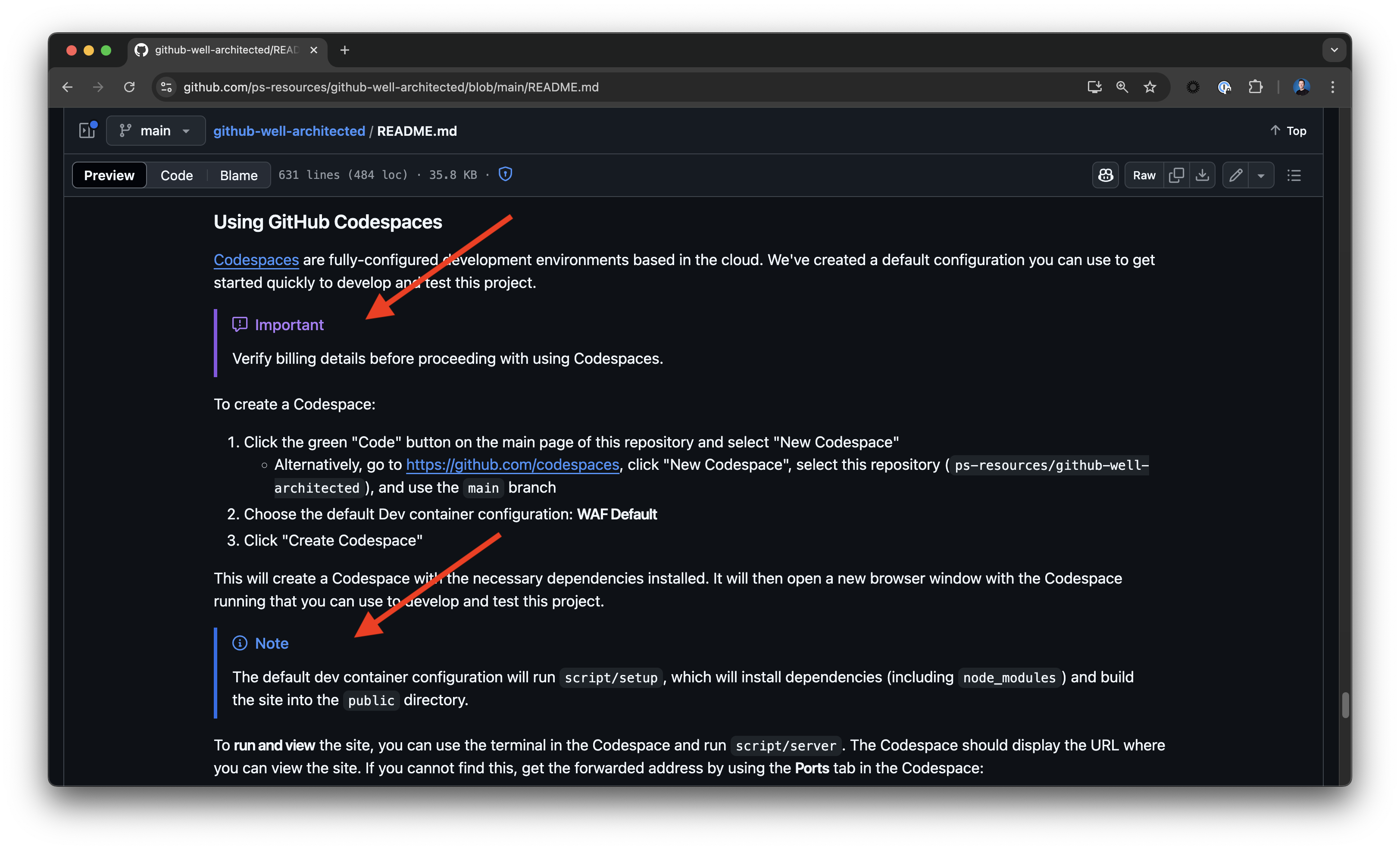Open the main branch dropdown
1400x850 pixels.
click(x=156, y=130)
